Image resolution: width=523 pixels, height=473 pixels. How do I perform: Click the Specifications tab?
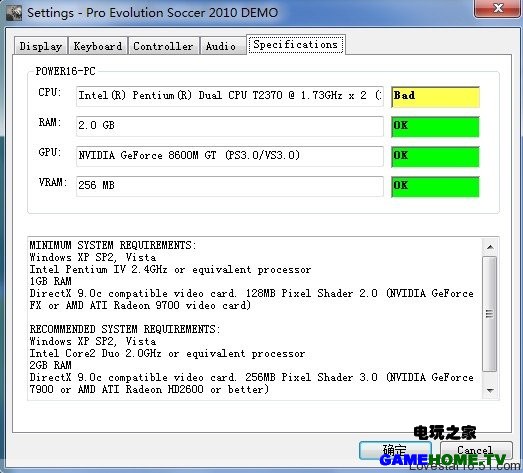pos(296,44)
